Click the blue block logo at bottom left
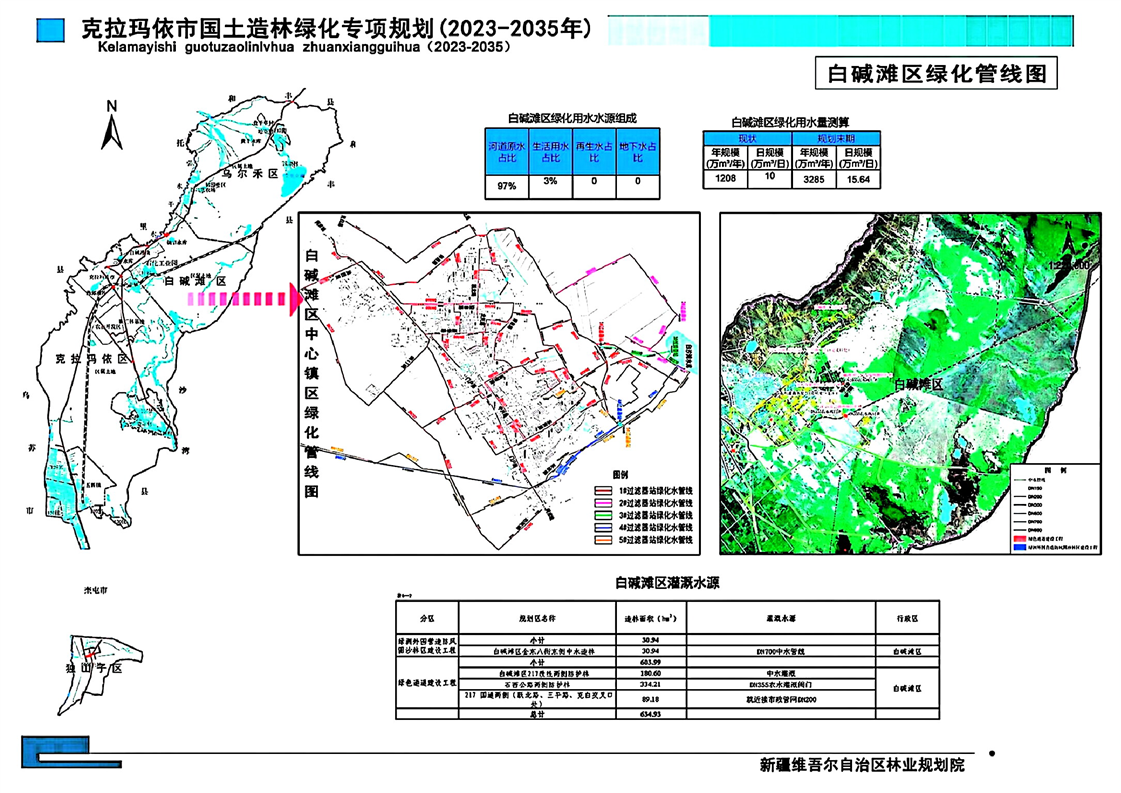Screen dimensions: 1121x793 tap(71, 752)
